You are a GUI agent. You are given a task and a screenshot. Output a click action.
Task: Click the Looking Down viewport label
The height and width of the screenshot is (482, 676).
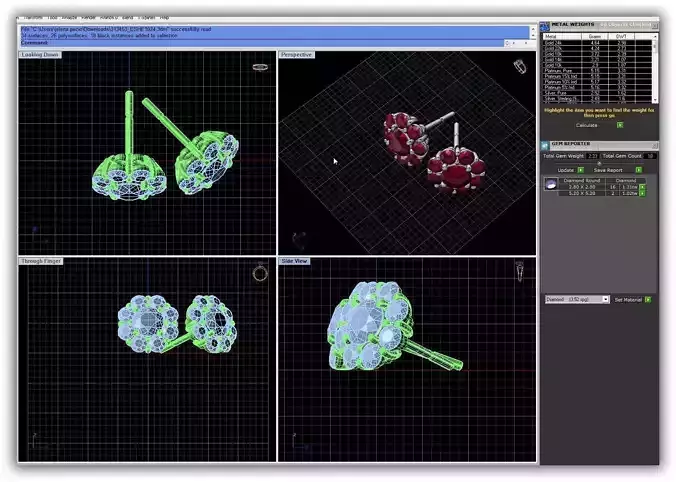click(40, 55)
